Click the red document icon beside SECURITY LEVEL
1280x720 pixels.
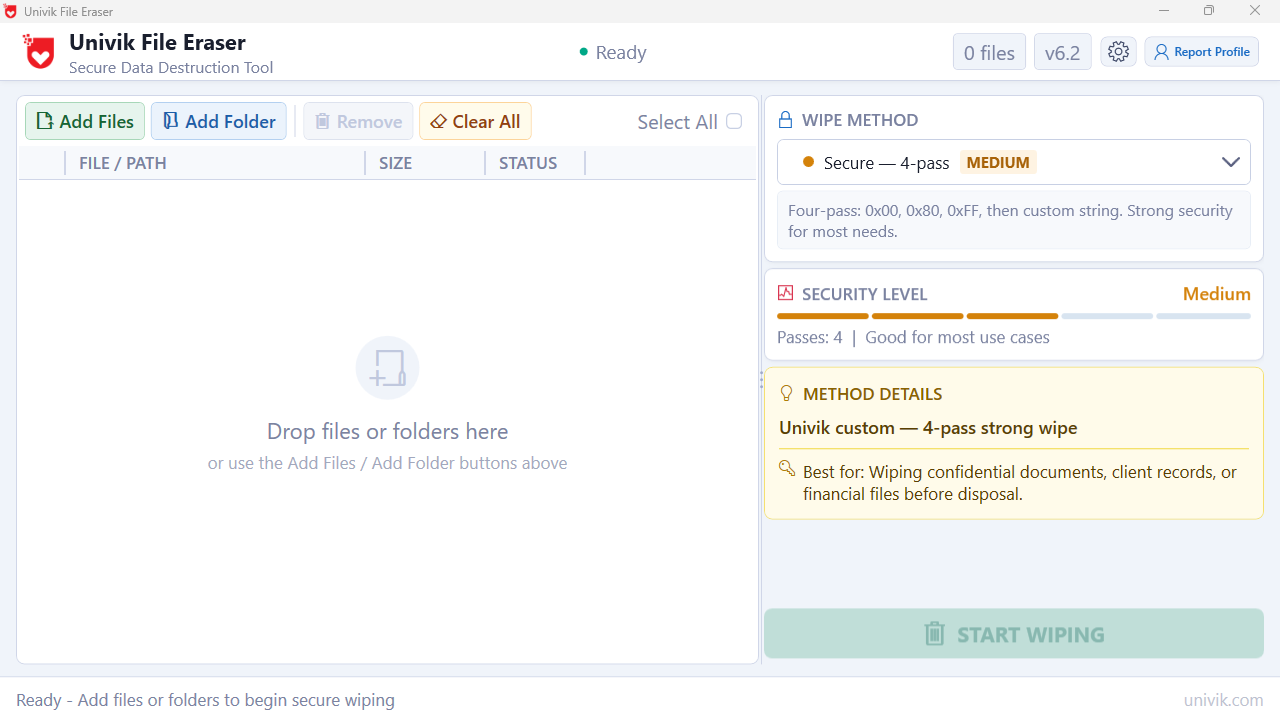786,293
